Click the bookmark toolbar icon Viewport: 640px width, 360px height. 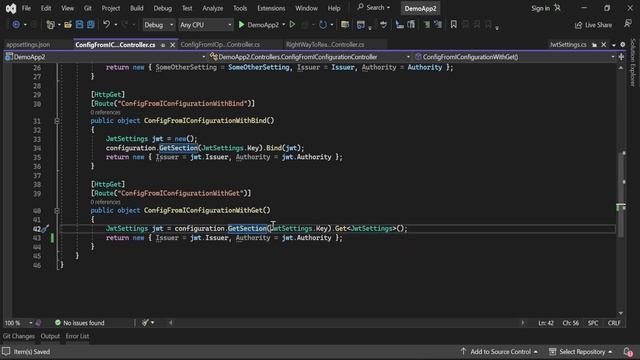pyautogui.click(x=453, y=25)
